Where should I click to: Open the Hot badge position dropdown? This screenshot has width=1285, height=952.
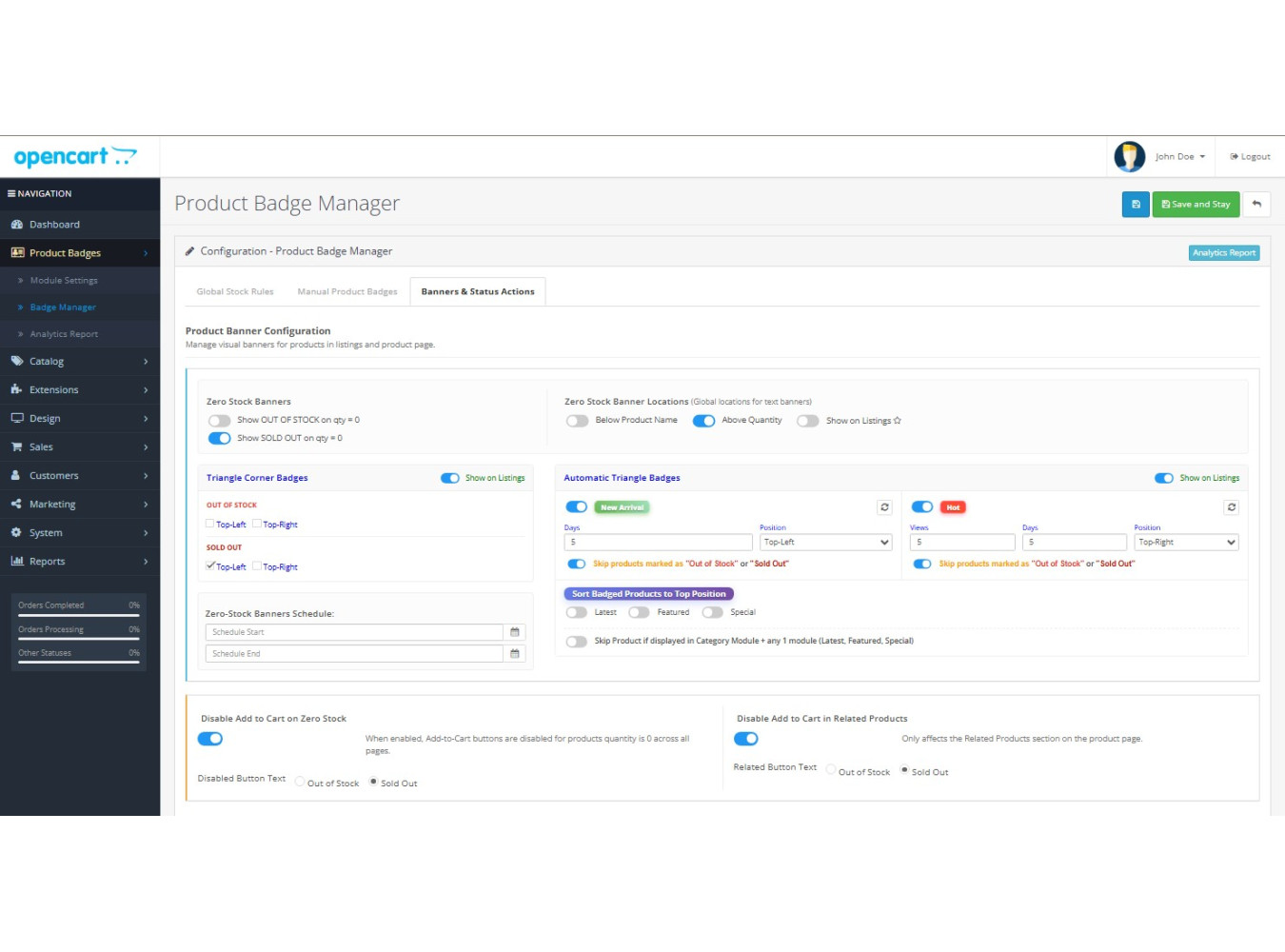click(1186, 543)
